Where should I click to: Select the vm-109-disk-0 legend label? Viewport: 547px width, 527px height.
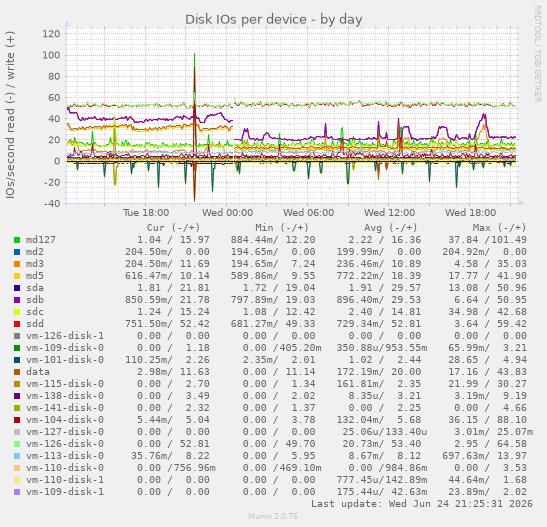click(65, 348)
